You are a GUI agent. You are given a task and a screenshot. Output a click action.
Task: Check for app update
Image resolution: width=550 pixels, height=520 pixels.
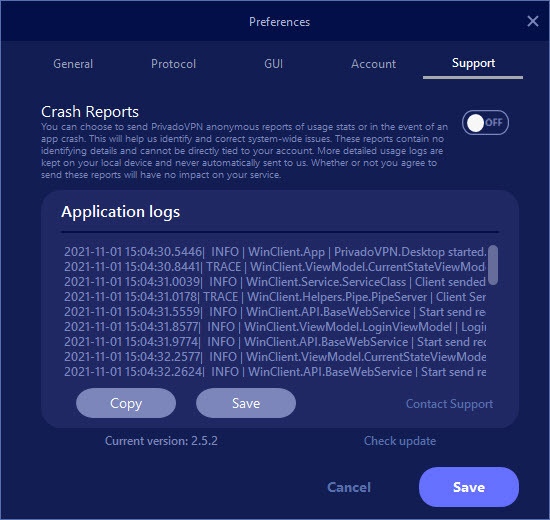point(400,441)
